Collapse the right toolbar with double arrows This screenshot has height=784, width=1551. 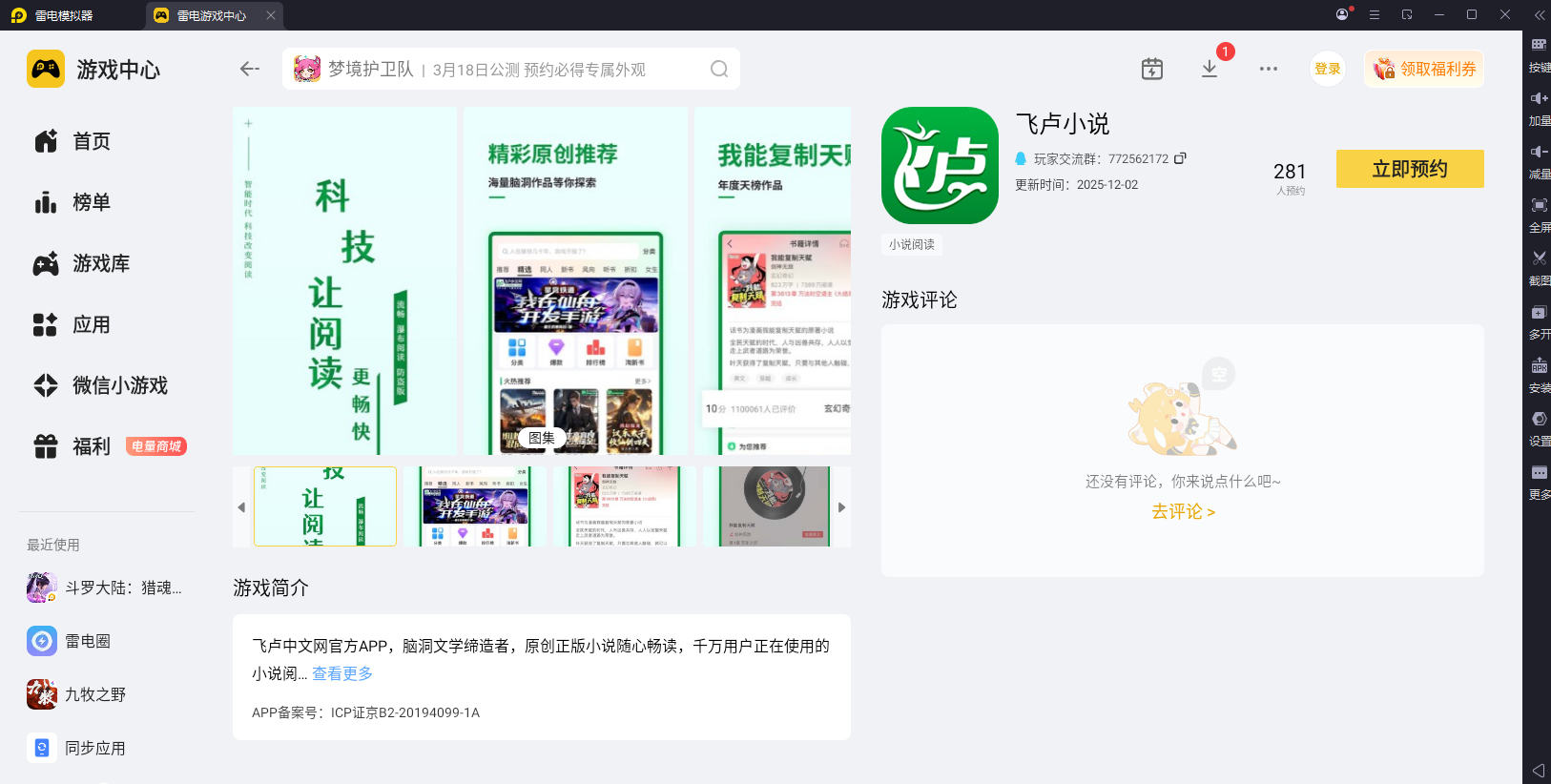click(x=1539, y=15)
